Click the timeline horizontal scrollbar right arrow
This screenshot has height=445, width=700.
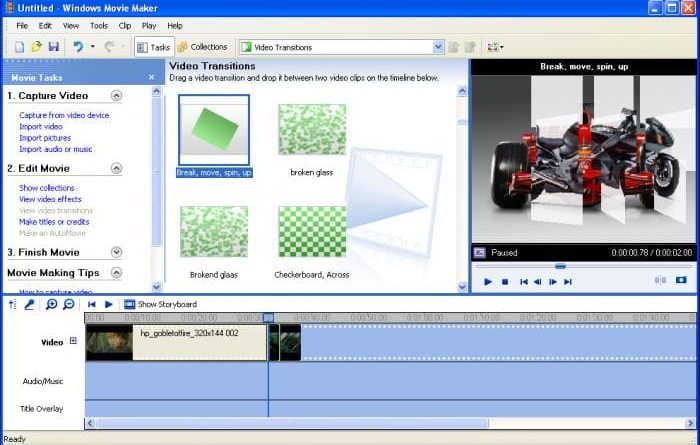coord(690,423)
